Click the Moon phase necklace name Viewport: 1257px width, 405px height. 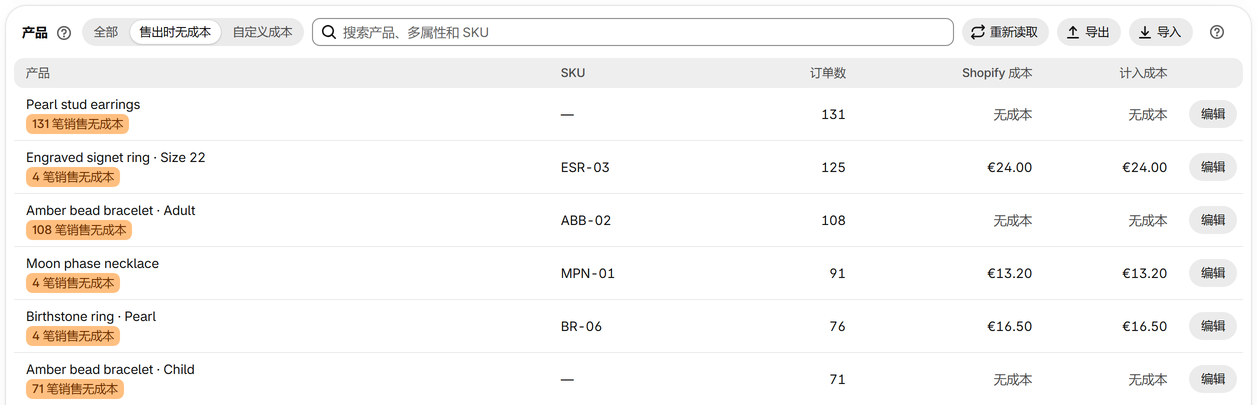[92, 263]
